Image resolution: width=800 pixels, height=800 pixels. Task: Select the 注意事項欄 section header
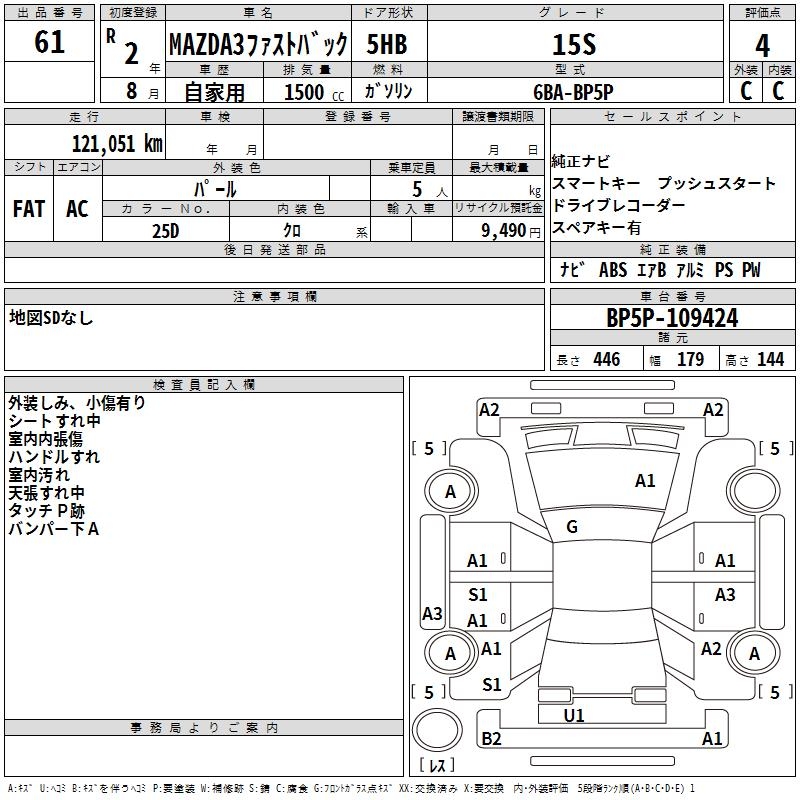pos(274,296)
